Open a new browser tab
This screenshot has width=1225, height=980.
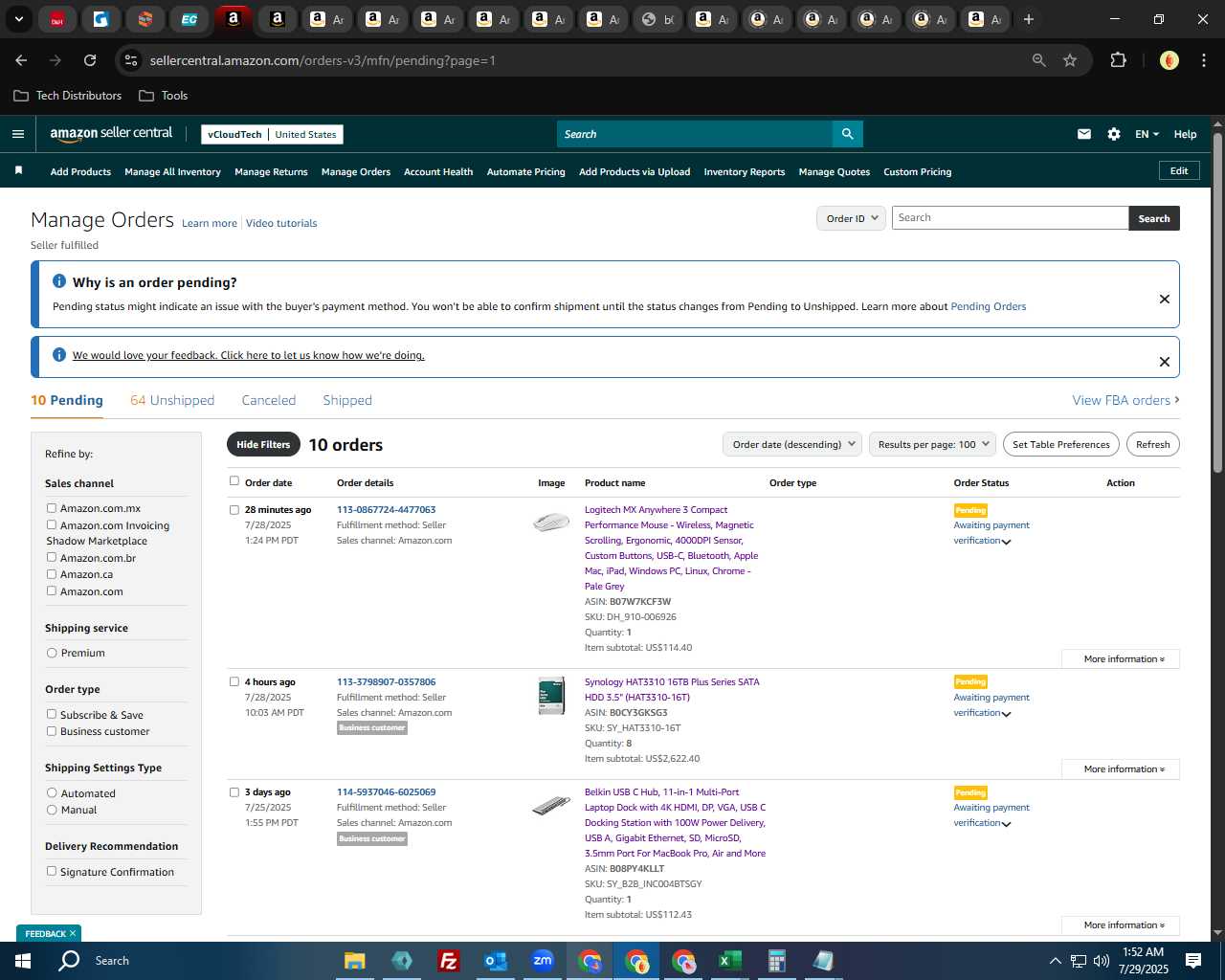[1029, 19]
